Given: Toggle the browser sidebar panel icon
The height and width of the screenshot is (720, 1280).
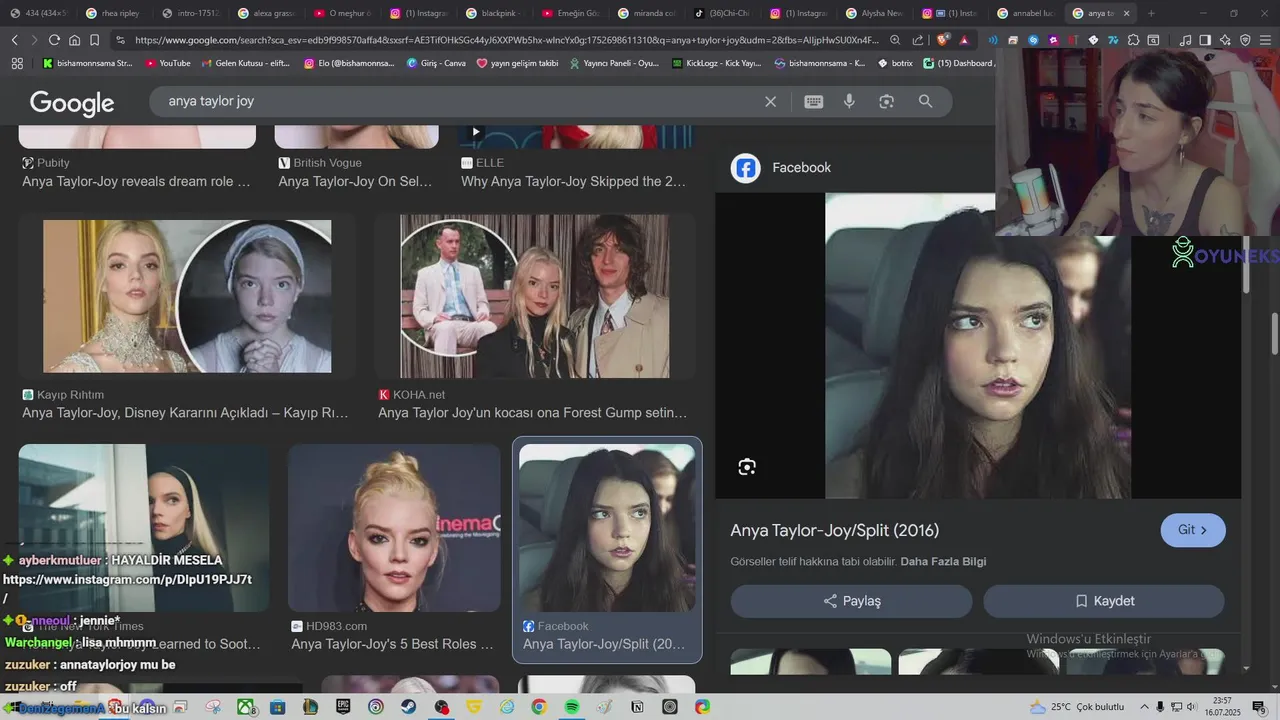Looking at the screenshot, I should coord(1205,40).
